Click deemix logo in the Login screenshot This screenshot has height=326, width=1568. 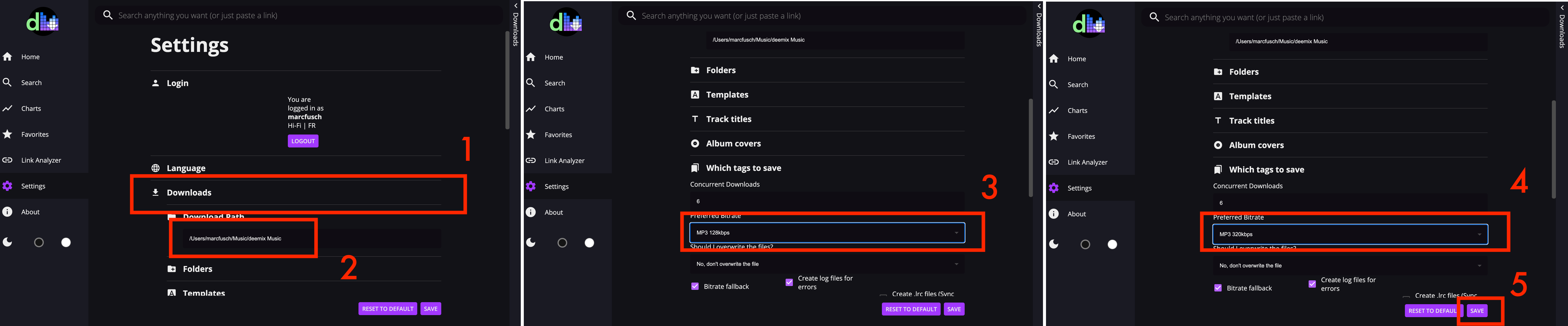(43, 22)
